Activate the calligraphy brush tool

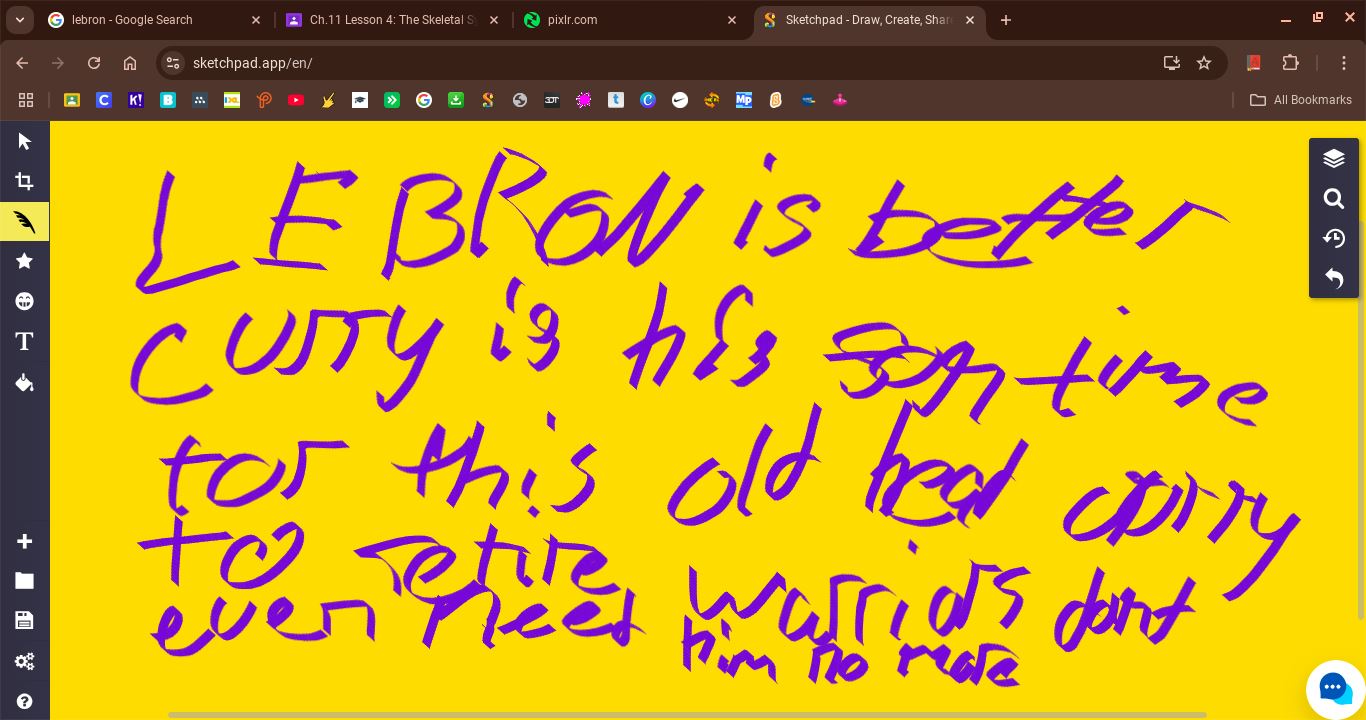click(24, 222)
